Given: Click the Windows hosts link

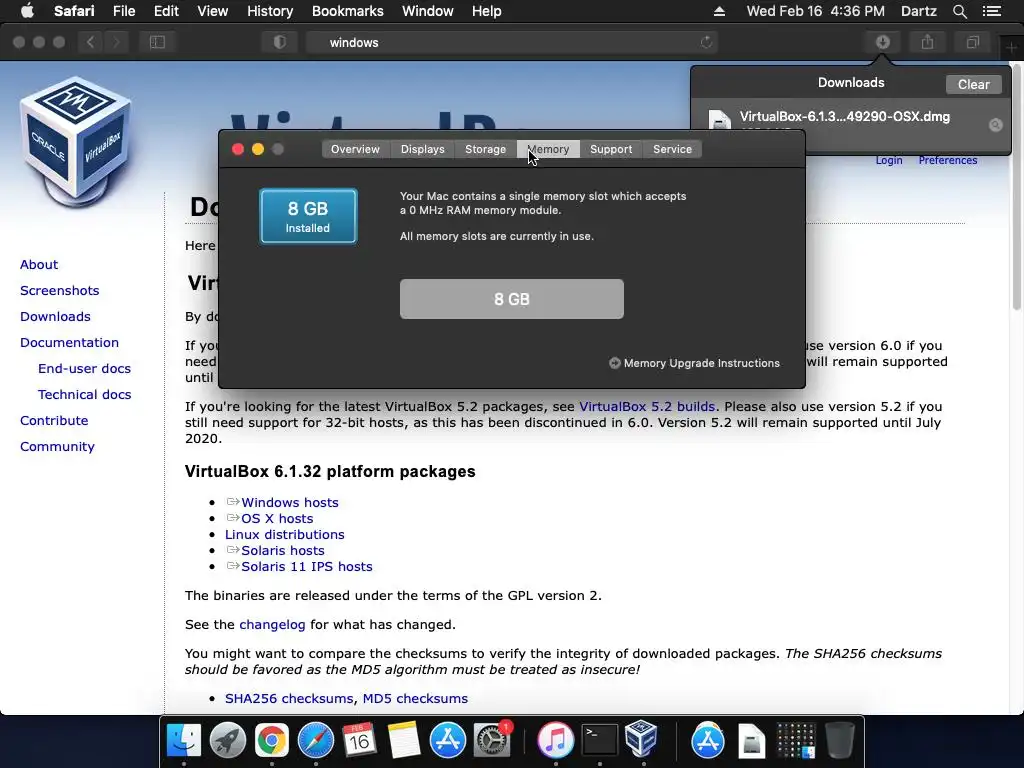Looking at the screenshot, I should pos(290,502).
